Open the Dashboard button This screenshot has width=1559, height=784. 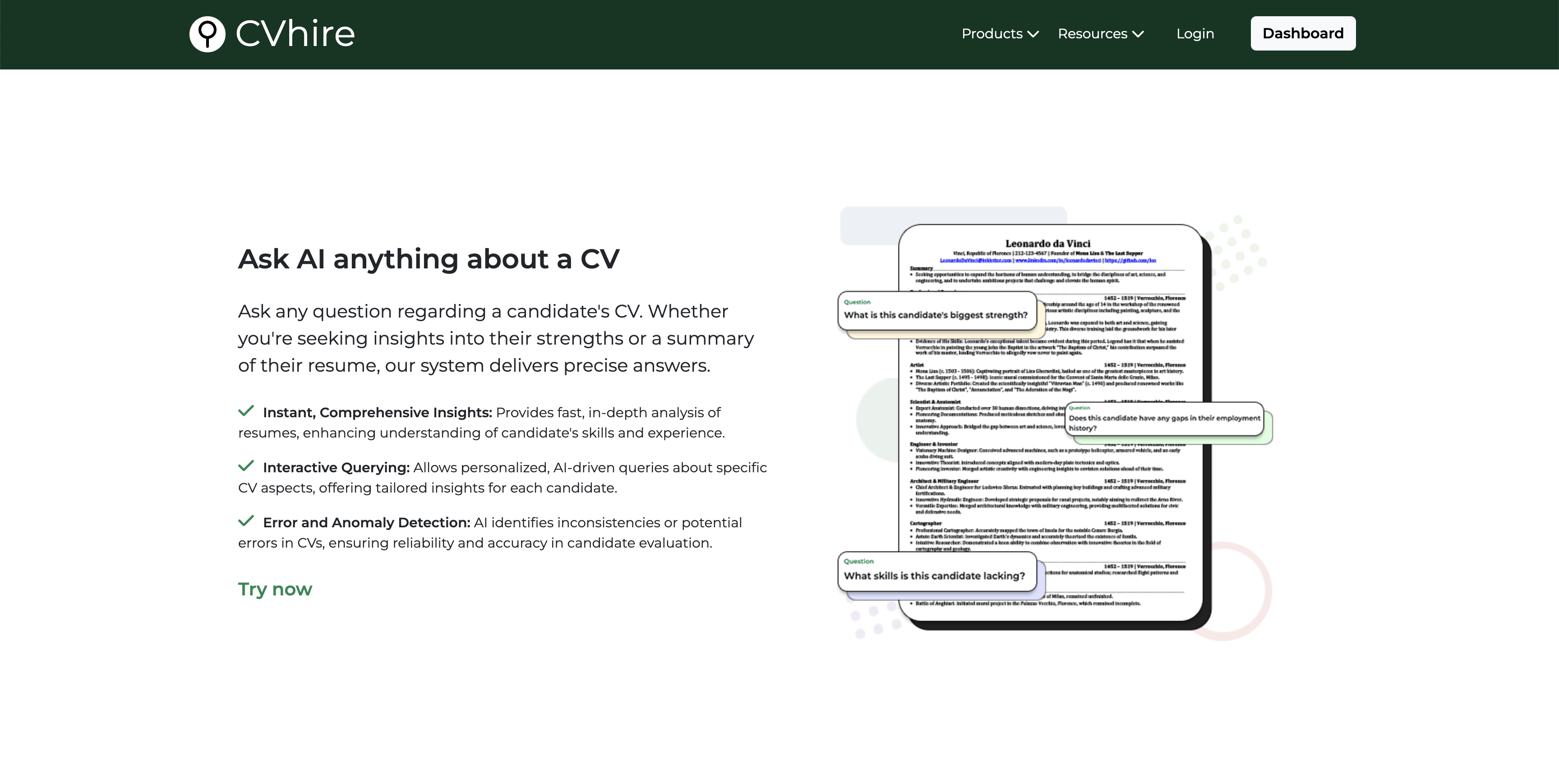tap(1302, 33)
